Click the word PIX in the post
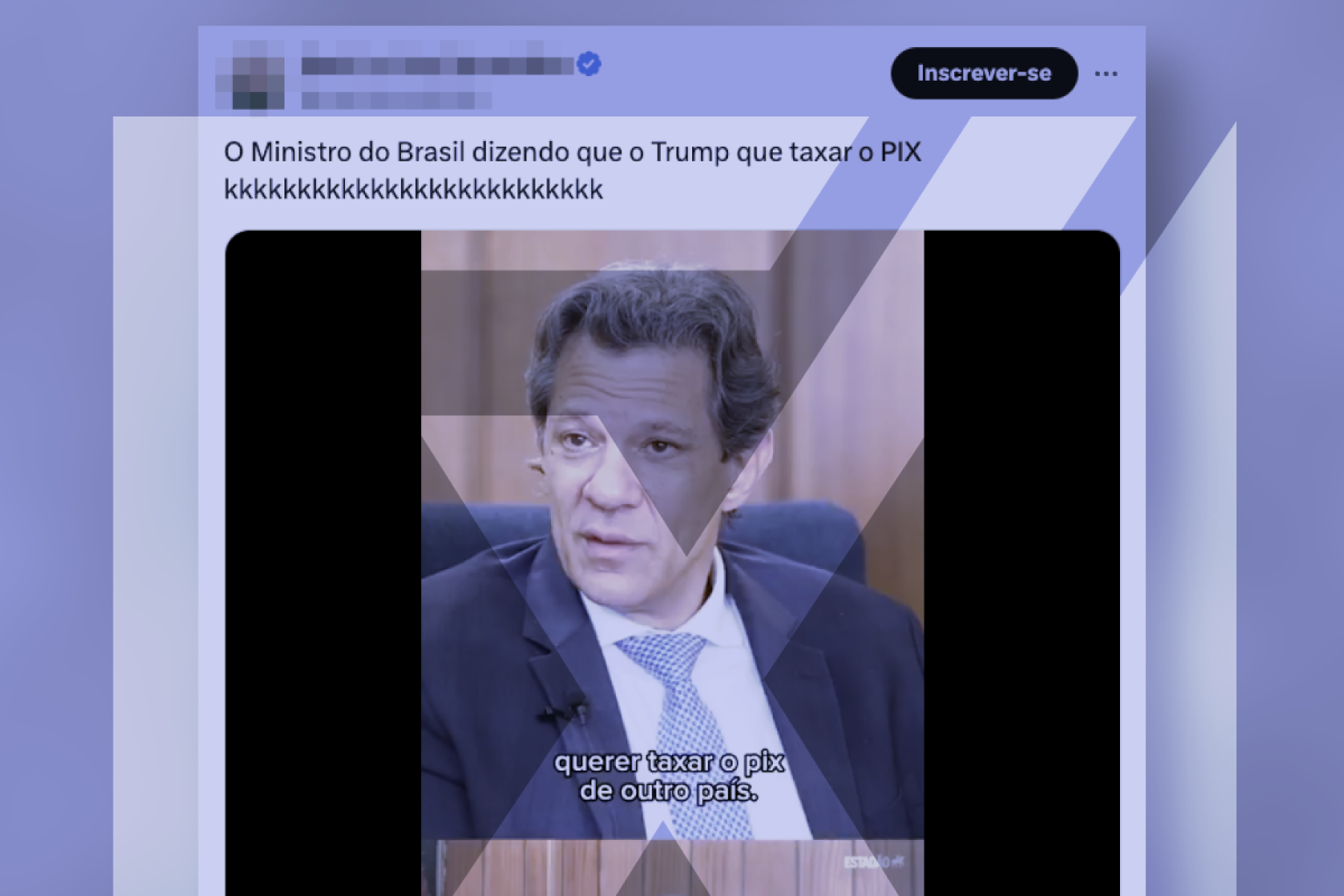This screenshot has width=1344, height=896. point(901,152)
